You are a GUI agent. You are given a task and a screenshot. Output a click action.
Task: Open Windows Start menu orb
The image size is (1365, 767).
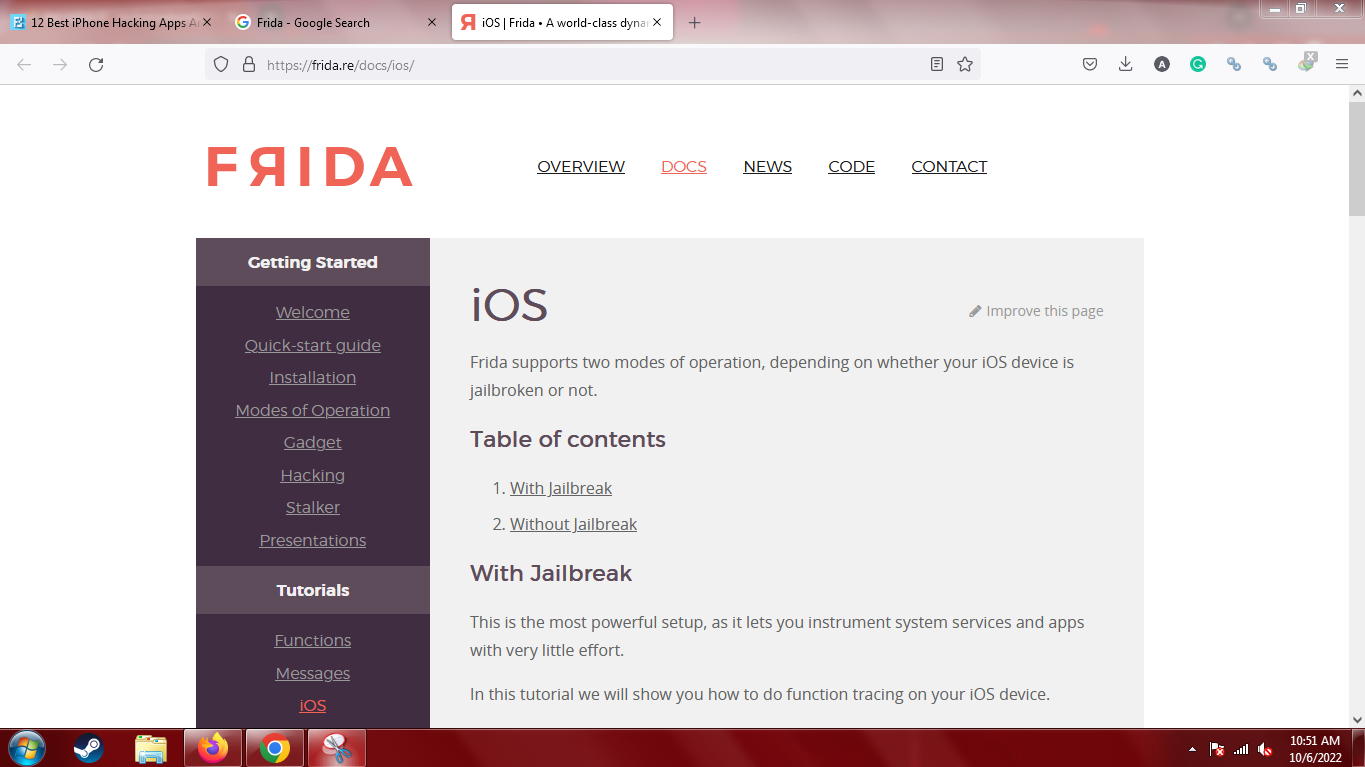pyautogui.click(x=26, y=748)
